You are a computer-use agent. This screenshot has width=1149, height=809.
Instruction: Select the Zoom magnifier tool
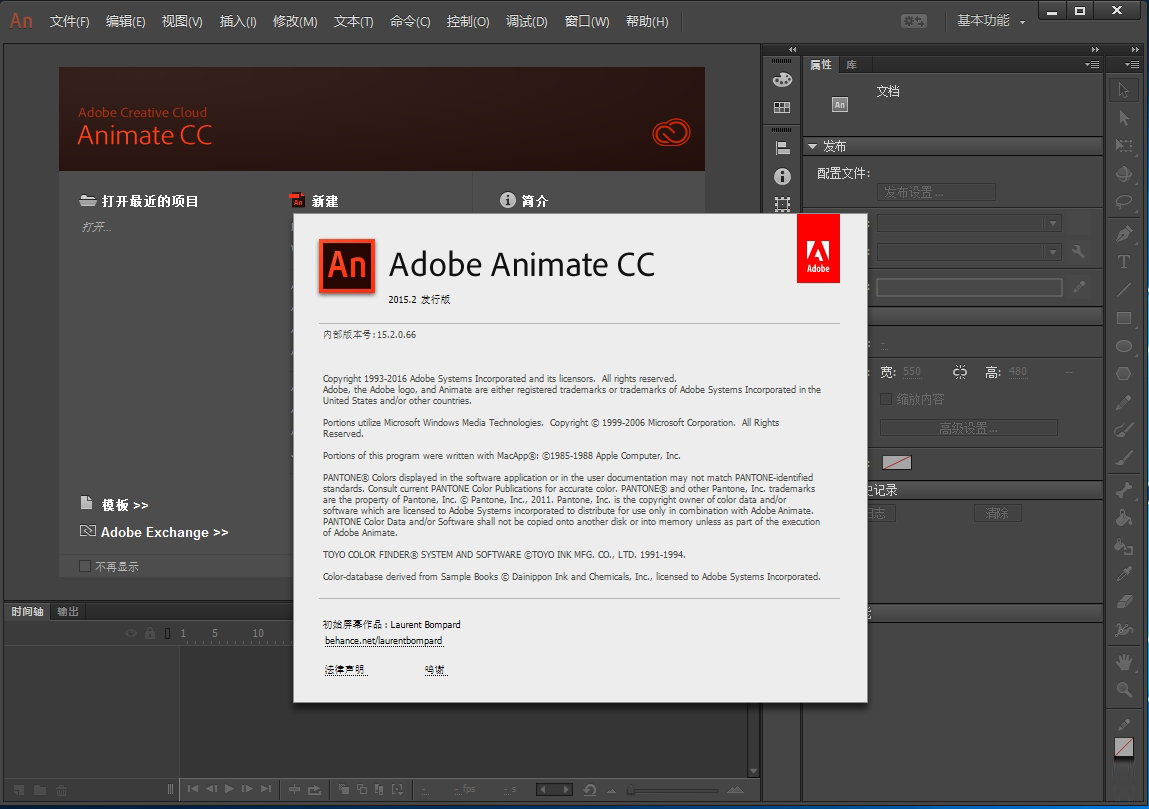point(1123,690)
